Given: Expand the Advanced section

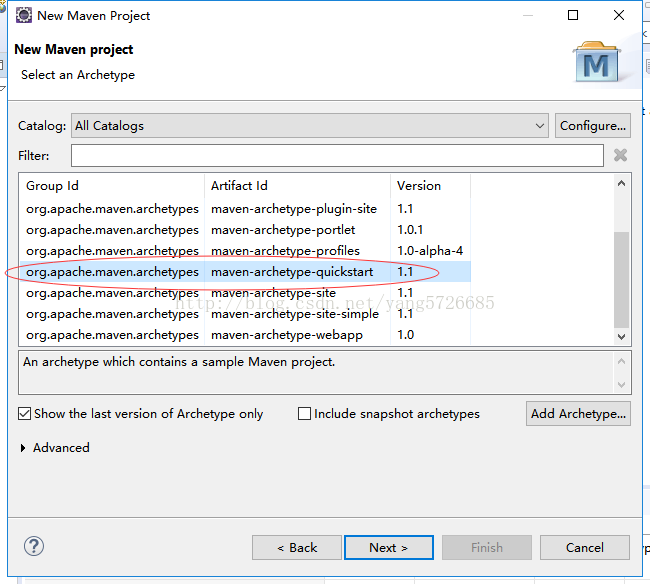Looking at the screenshot, I should pyautogui.click(x=23, y=448).
